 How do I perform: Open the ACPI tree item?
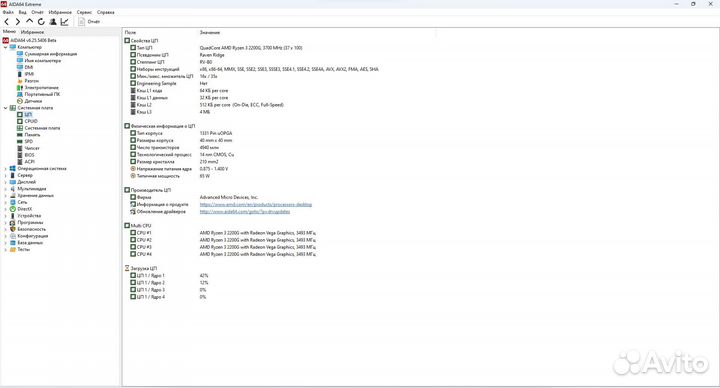click(x=29, y=162)
